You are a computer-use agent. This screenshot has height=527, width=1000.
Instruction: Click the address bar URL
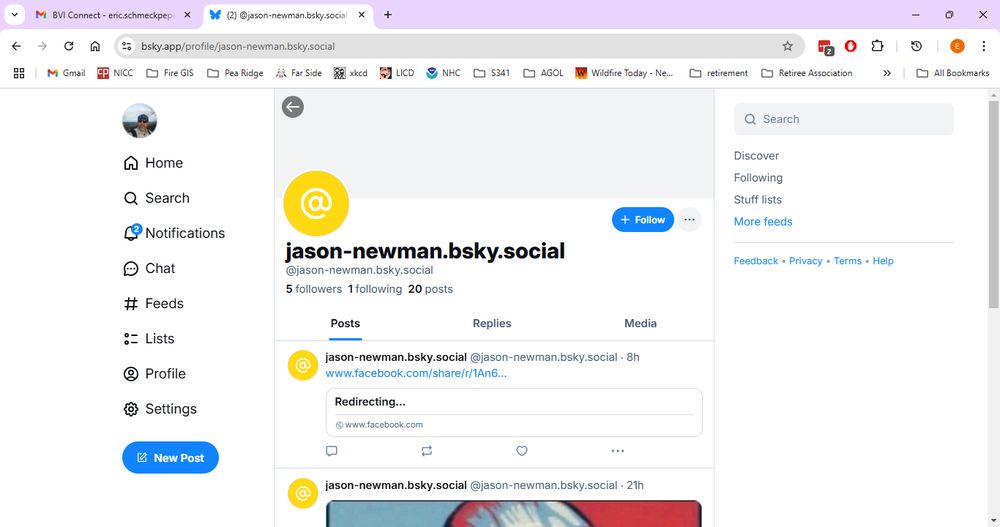pos(238,46)
